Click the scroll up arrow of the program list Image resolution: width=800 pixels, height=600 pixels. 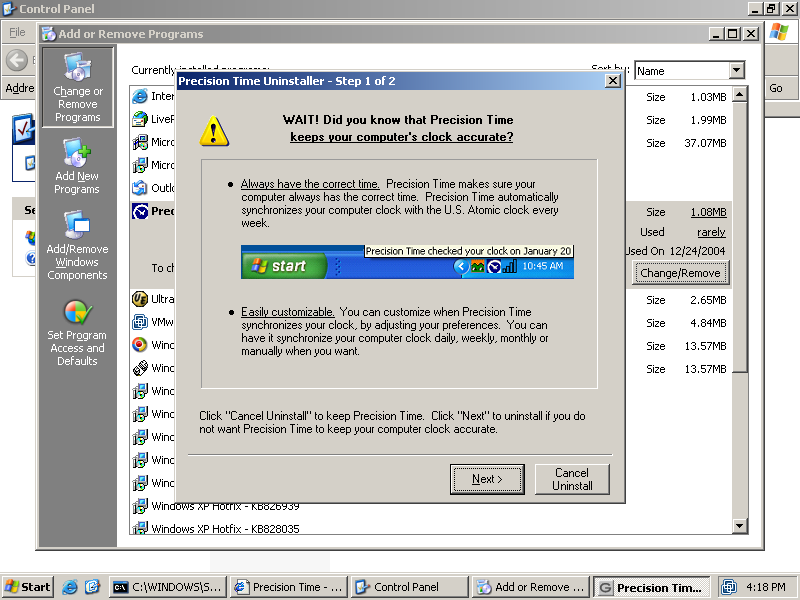(x=739, y=94)
